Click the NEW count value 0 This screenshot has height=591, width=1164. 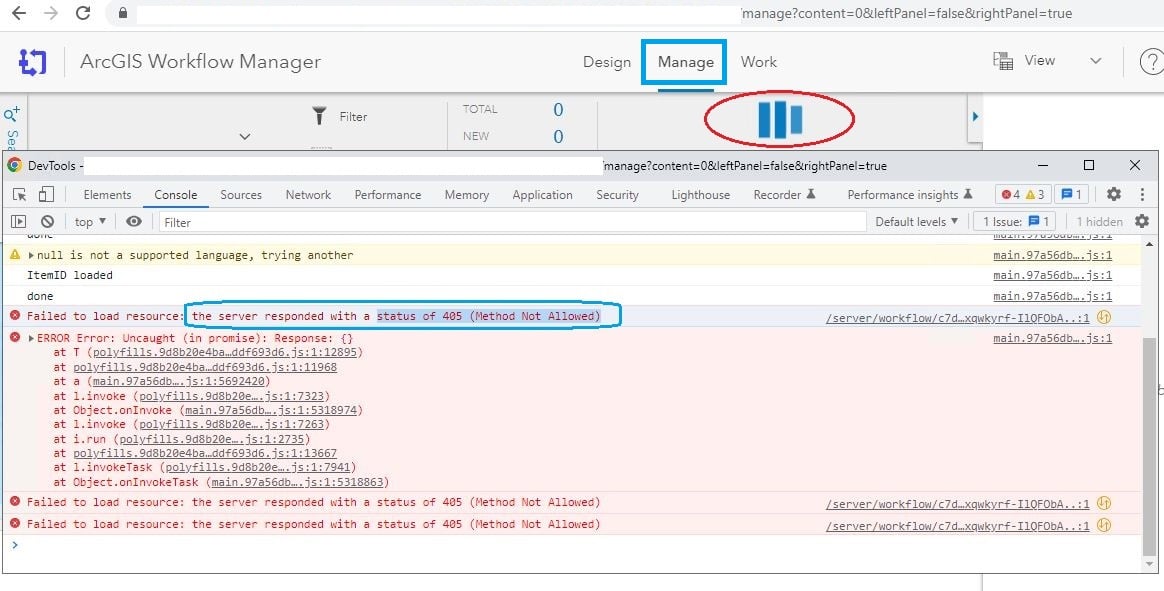(558, 137)
